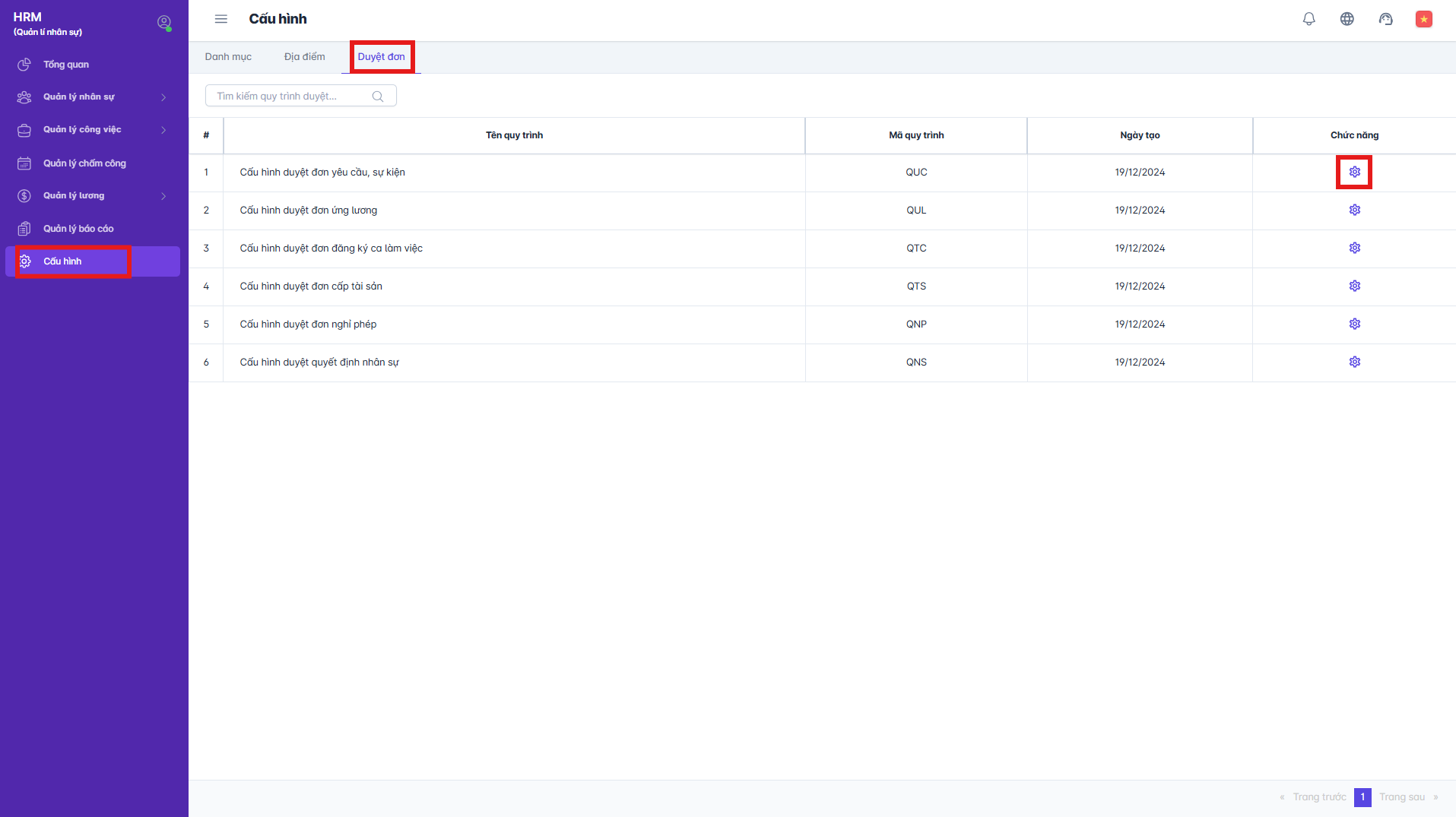Click the notification bell icon

coord(1308,19)
